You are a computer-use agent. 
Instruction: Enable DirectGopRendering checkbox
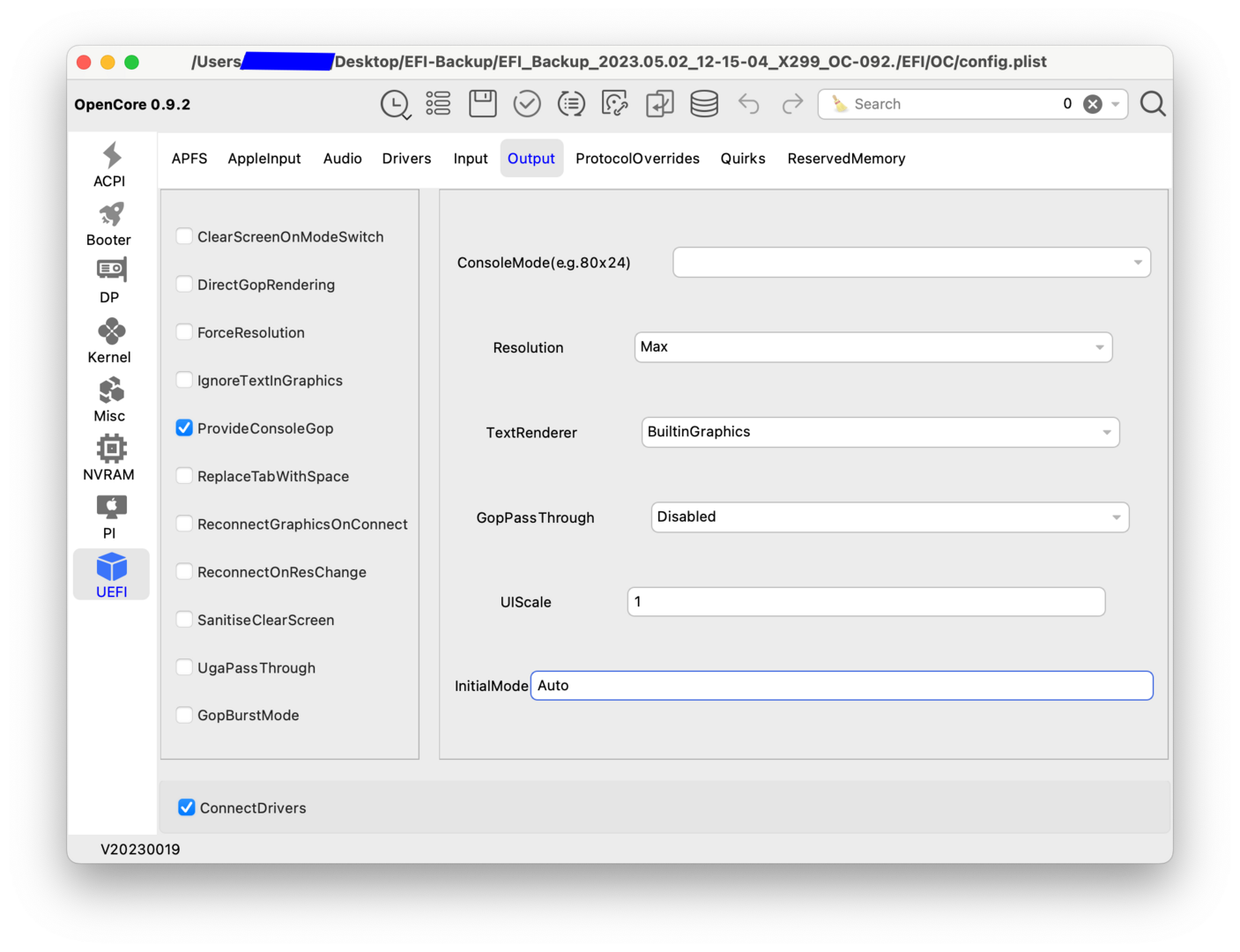point(184,284)
